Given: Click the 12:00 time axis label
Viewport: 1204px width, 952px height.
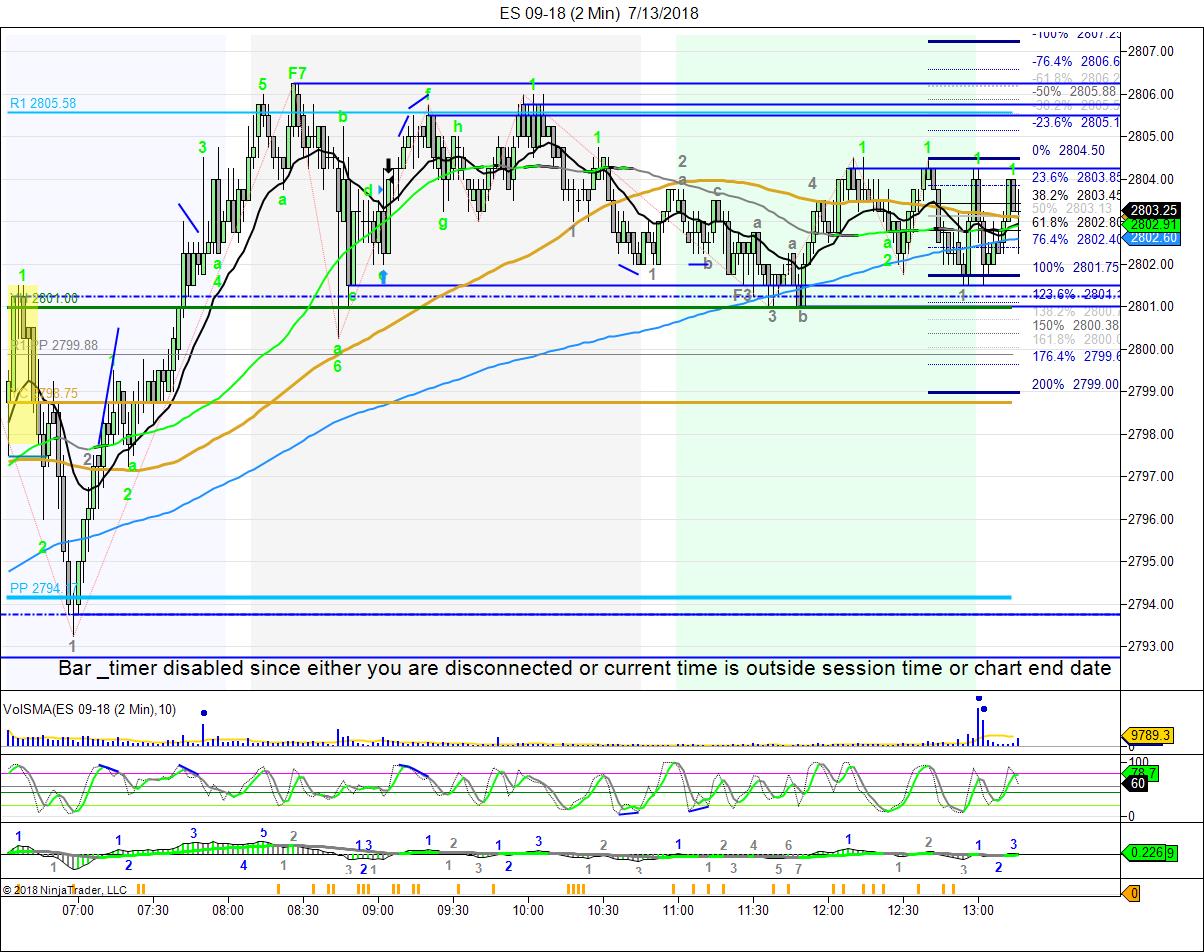Looking at the screenshot, I should (828, 909).
